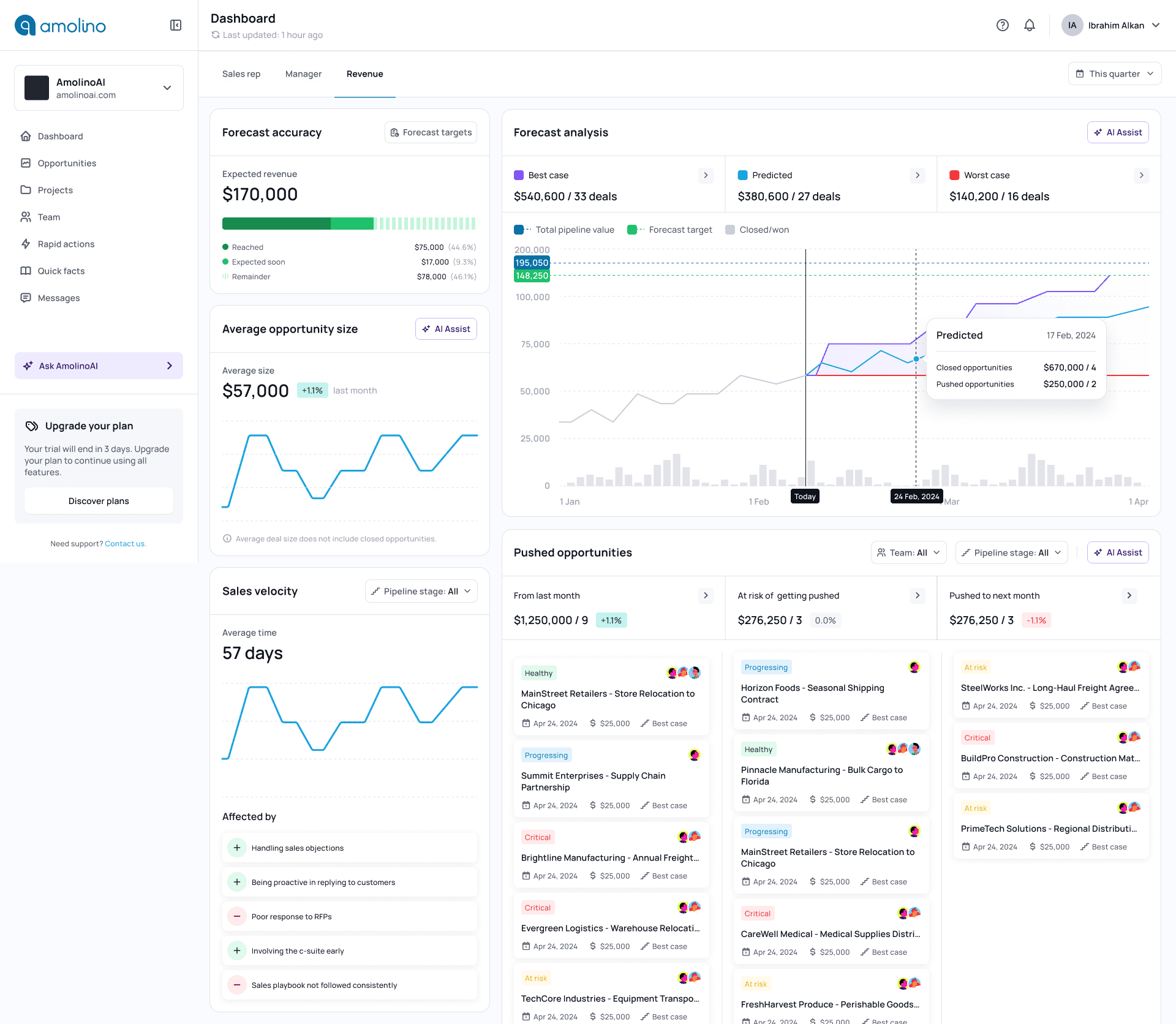Screen dimensions: 1176x1024
Task: Click the Expected revenue progress bar
Action: [349, 224]
